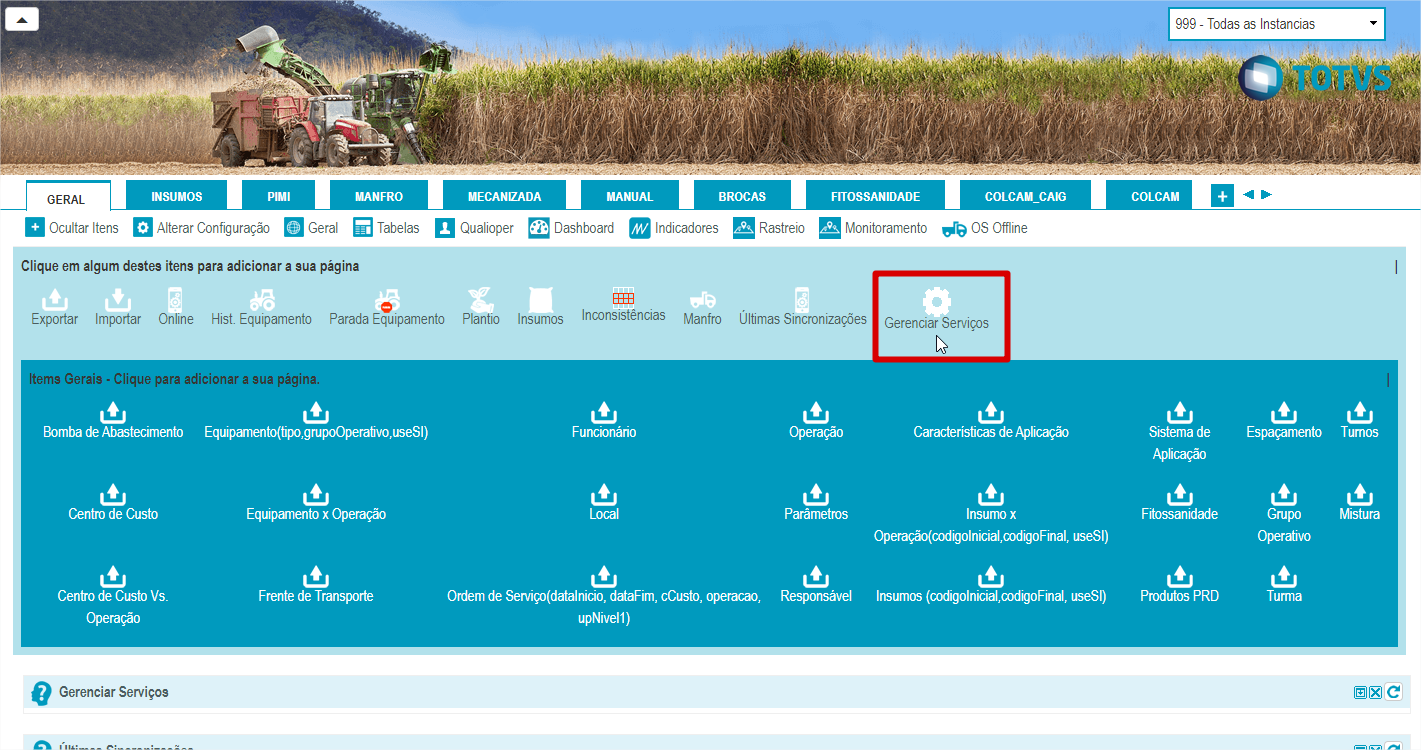The image size is (1421, 750).
Task: Add the Online item to the page
Action: [x=176, y=307]
